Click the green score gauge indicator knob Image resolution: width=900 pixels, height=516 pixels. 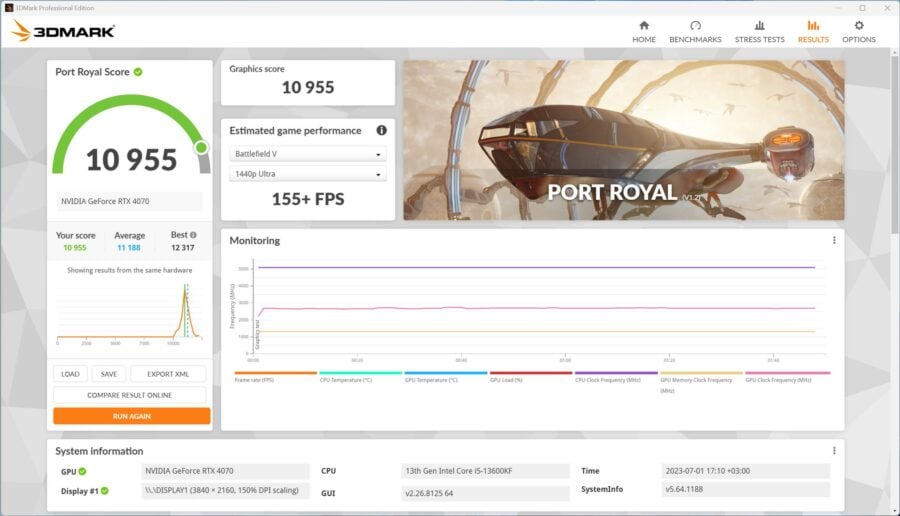(201, 148)
